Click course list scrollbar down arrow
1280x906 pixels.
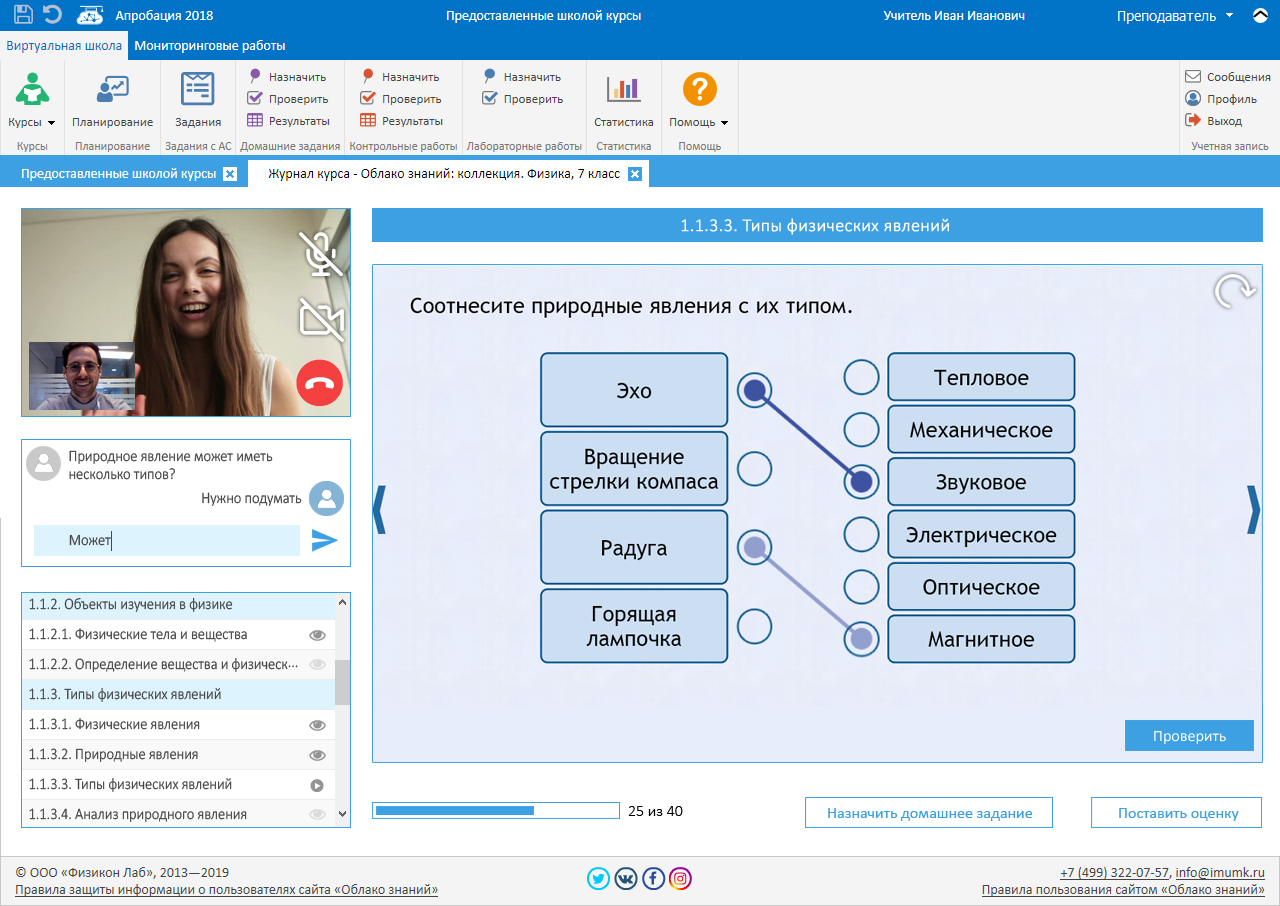(x=343, y=815)
